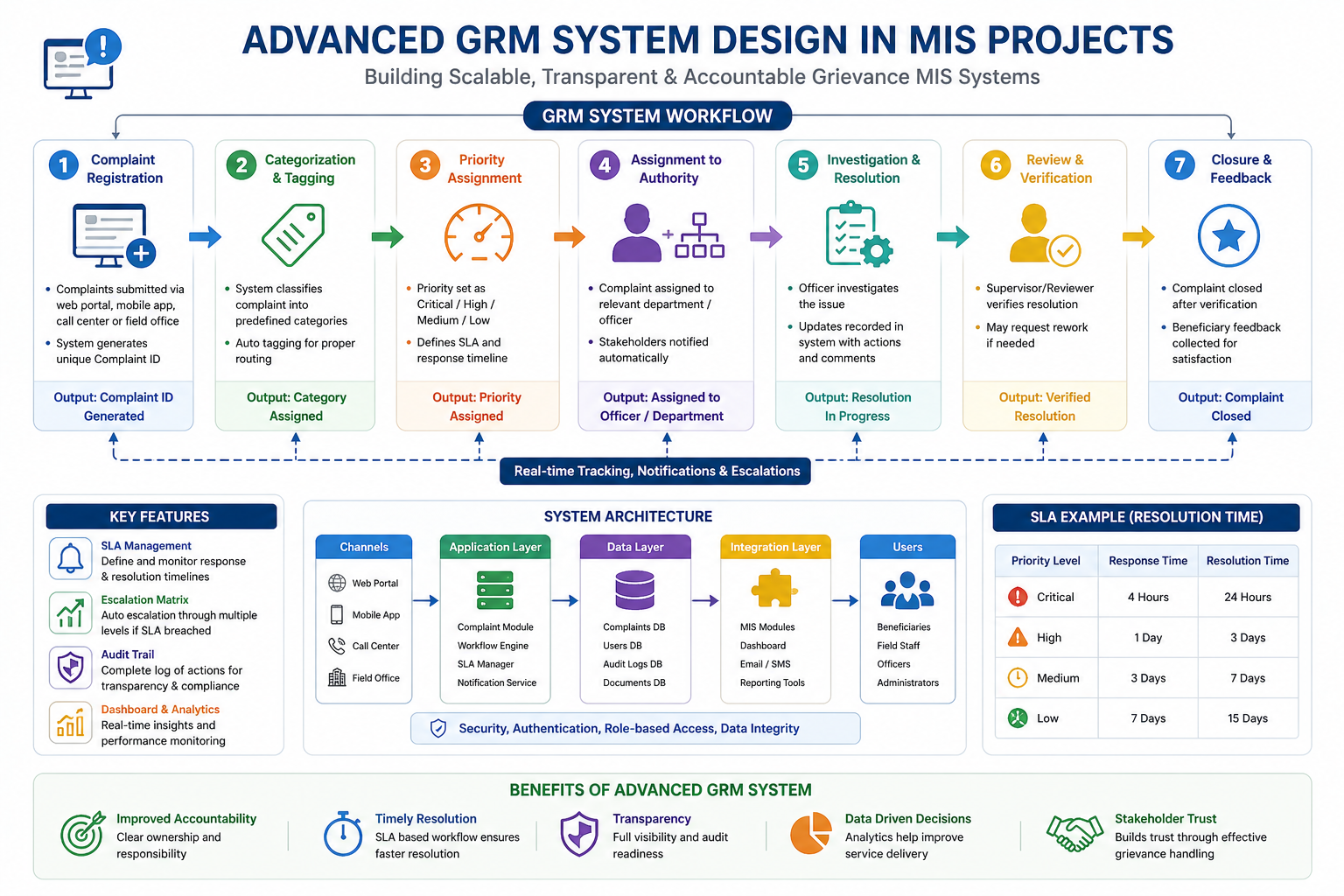This screenshot has height=896, width=1344.
Task: Click the Complaint Registration monitor icon
Action: coord(114,235)
